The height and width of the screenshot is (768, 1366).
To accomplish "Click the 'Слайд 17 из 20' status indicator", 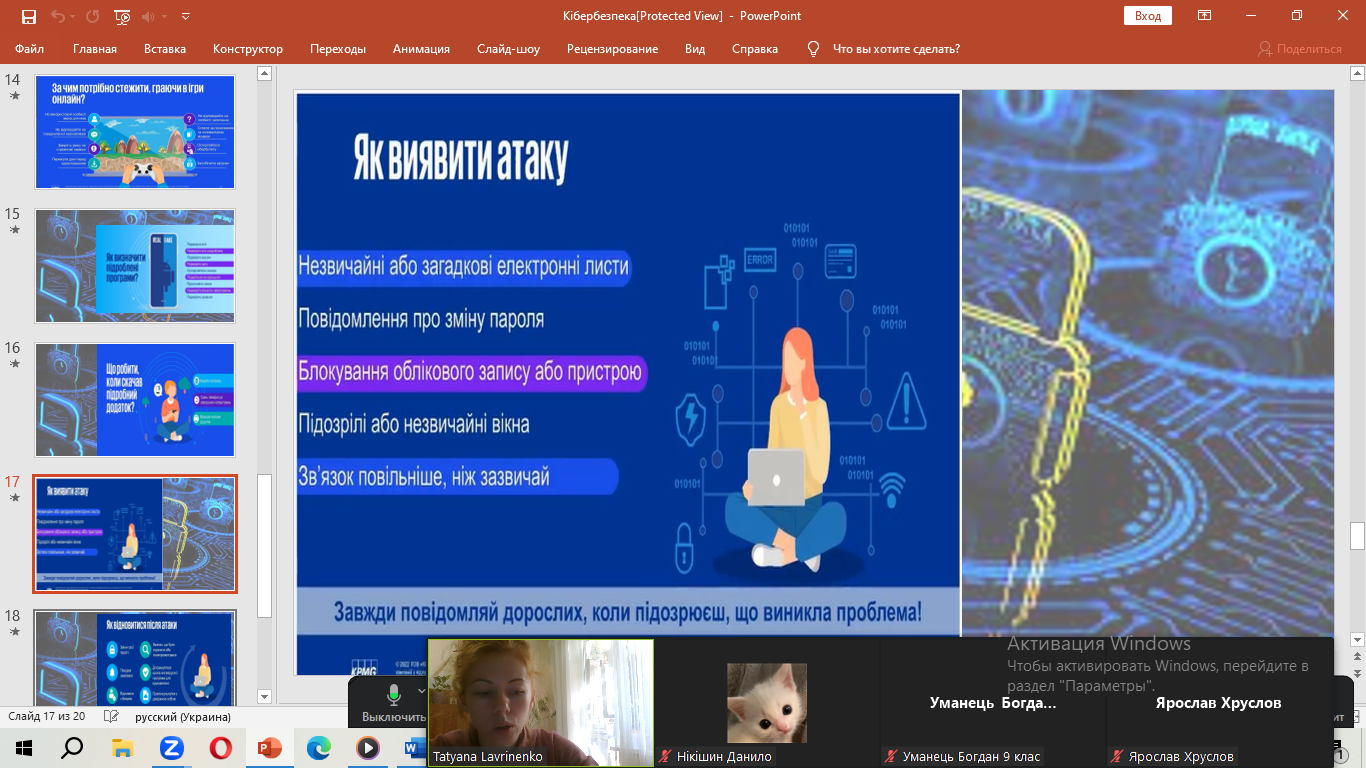I will point(46,717).
